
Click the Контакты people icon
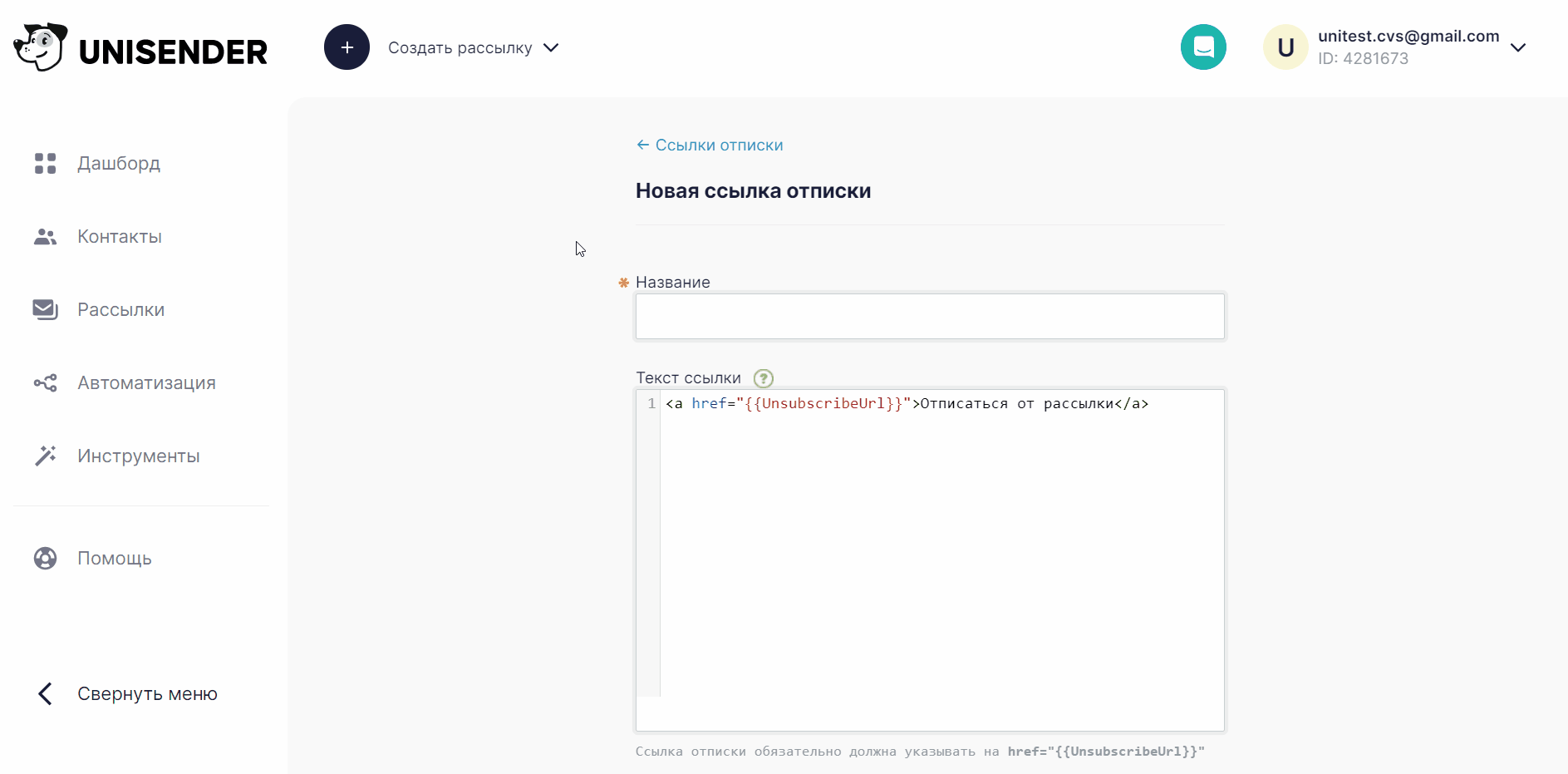click(x=45, y=237)
